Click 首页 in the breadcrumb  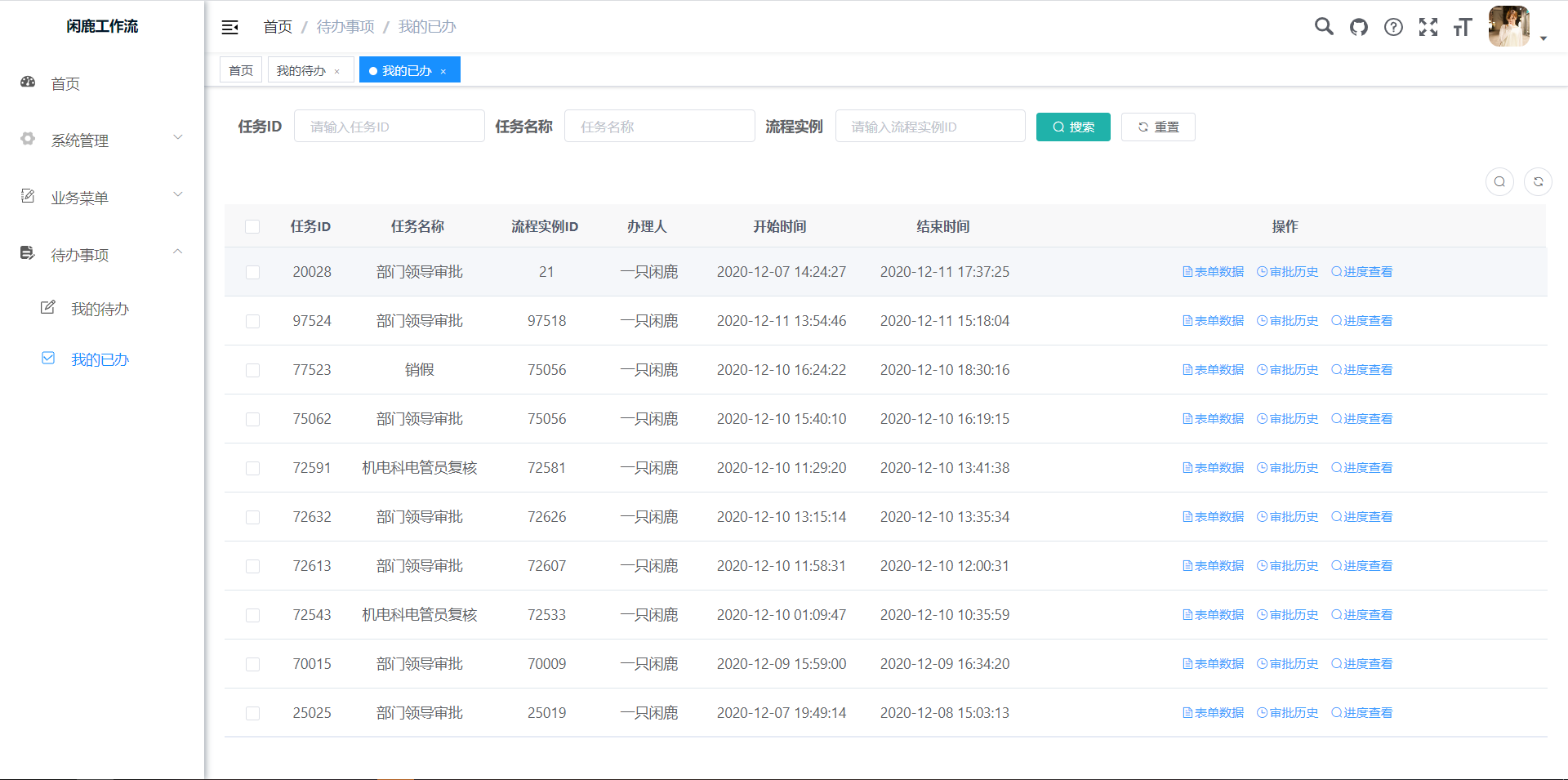278,27
